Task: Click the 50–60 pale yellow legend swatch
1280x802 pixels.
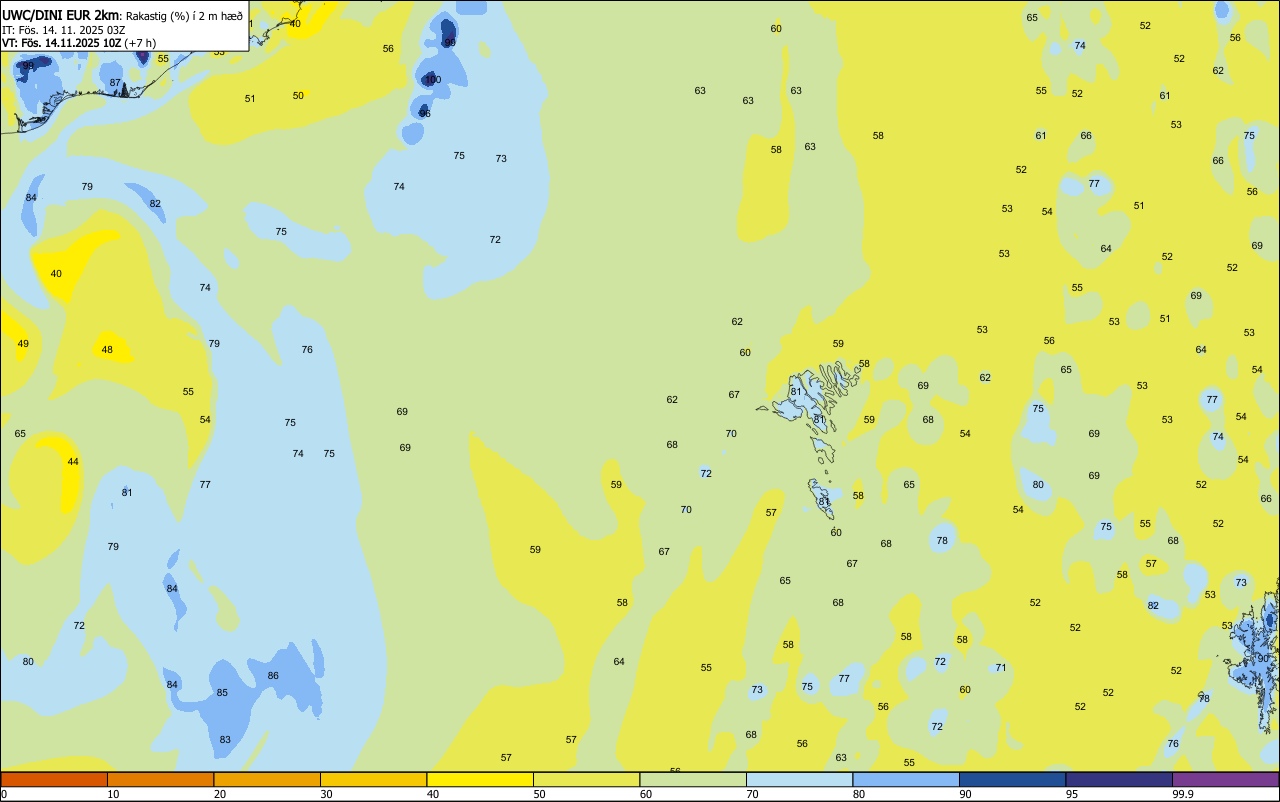Action: point(586,779)
